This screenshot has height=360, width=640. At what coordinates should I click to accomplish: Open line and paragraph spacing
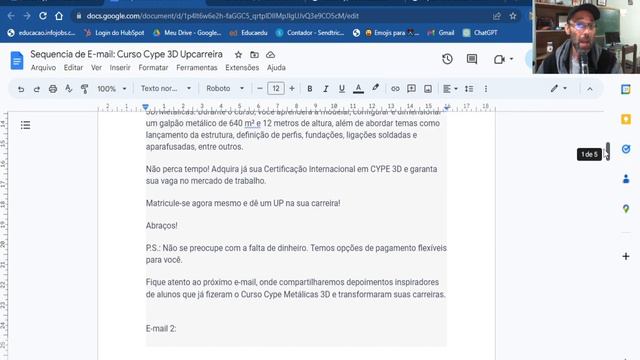point(469,89)
